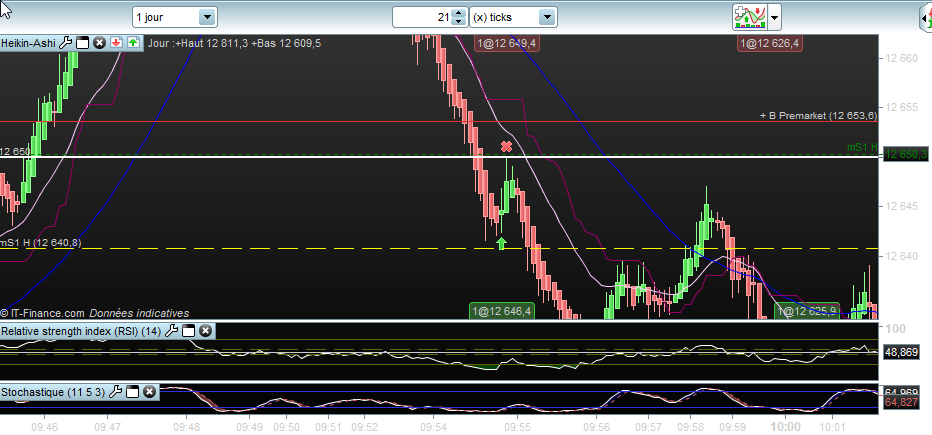The width and height of the screenshot is (932, 435).
Task: Open Stochastique indicator settings wrench
Action: tap(116, 392)
